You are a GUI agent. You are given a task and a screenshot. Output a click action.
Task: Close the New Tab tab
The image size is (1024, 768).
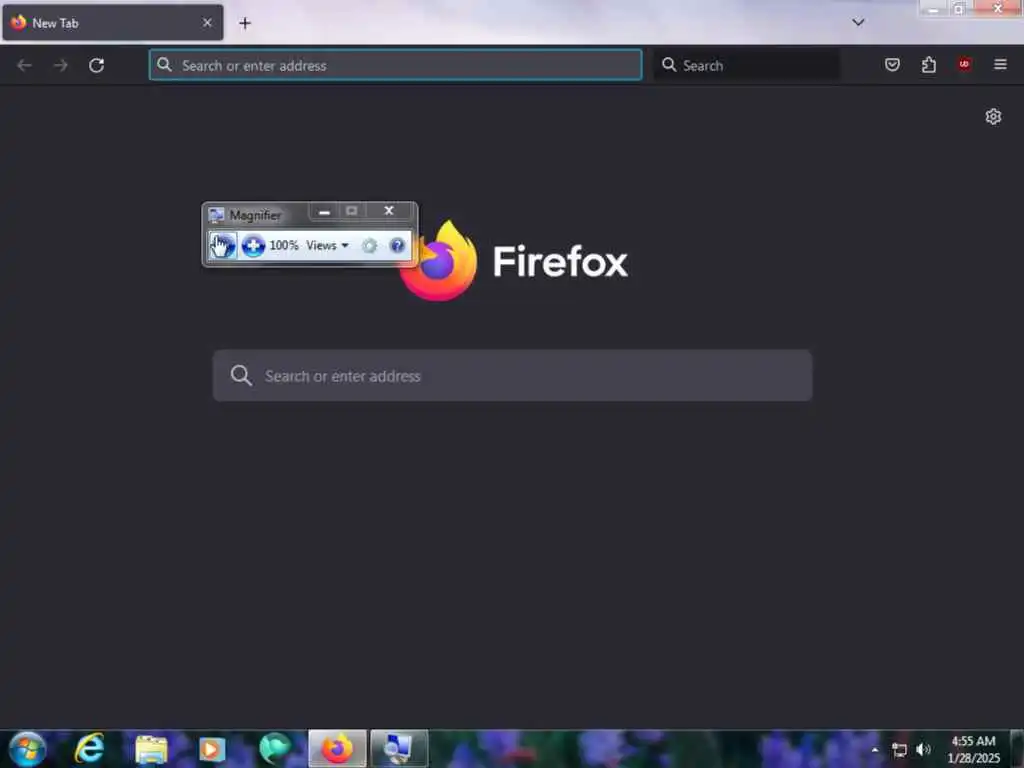click(207, 23)
